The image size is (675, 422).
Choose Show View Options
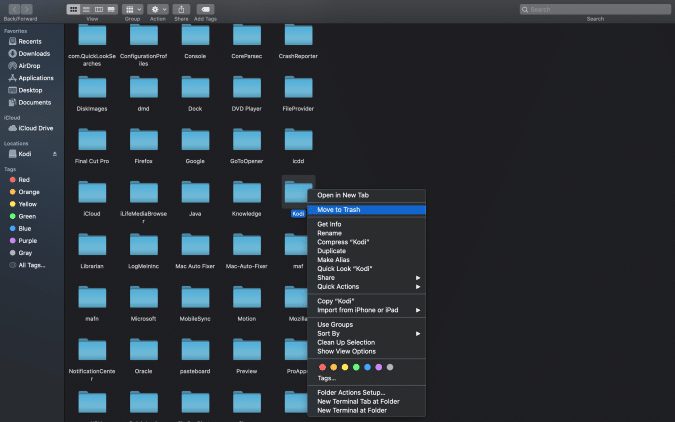coord(366,351)
